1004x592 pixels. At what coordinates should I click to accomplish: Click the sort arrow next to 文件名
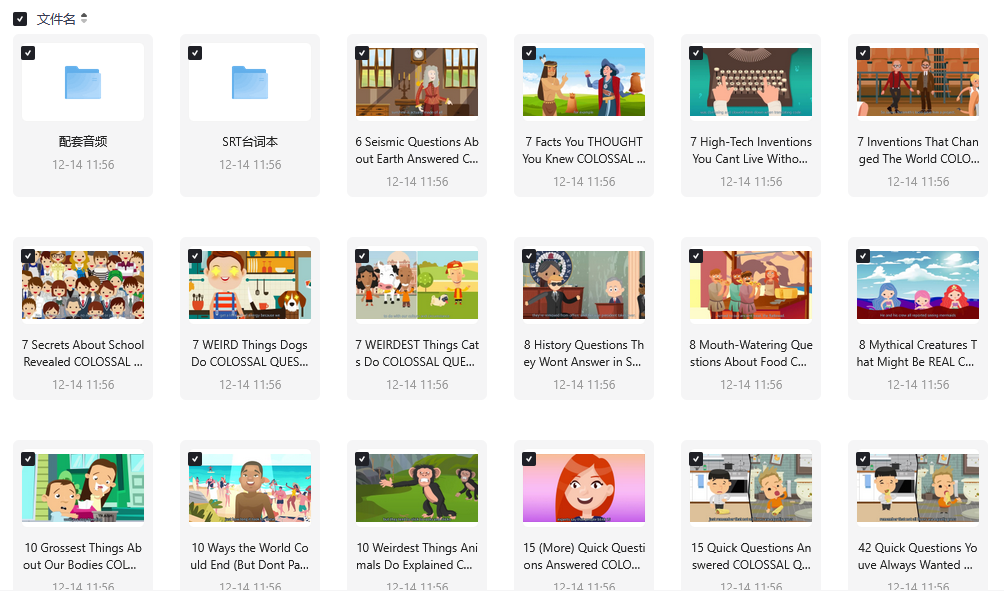pos(84,19)
